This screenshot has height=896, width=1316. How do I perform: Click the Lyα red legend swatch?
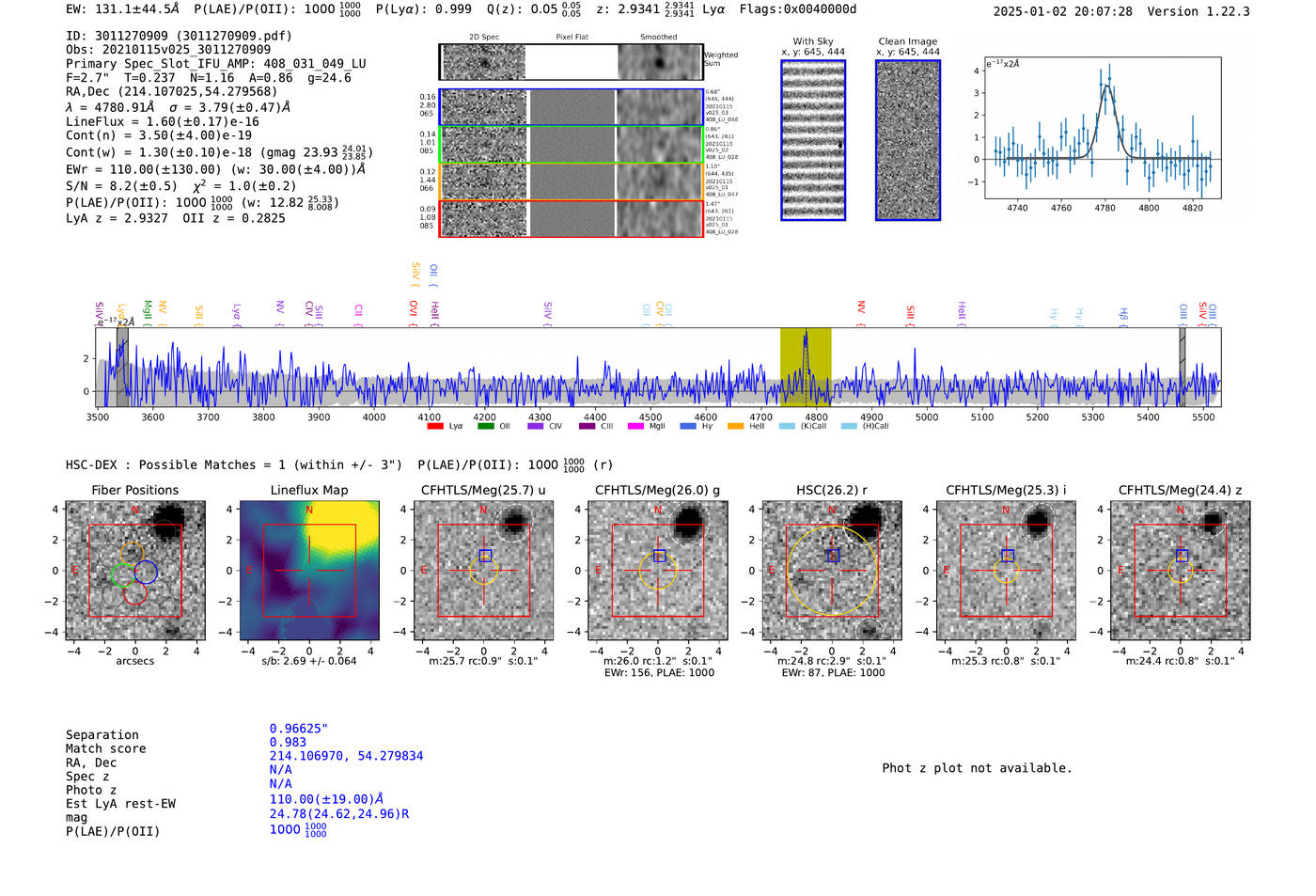tap(435, 426)
